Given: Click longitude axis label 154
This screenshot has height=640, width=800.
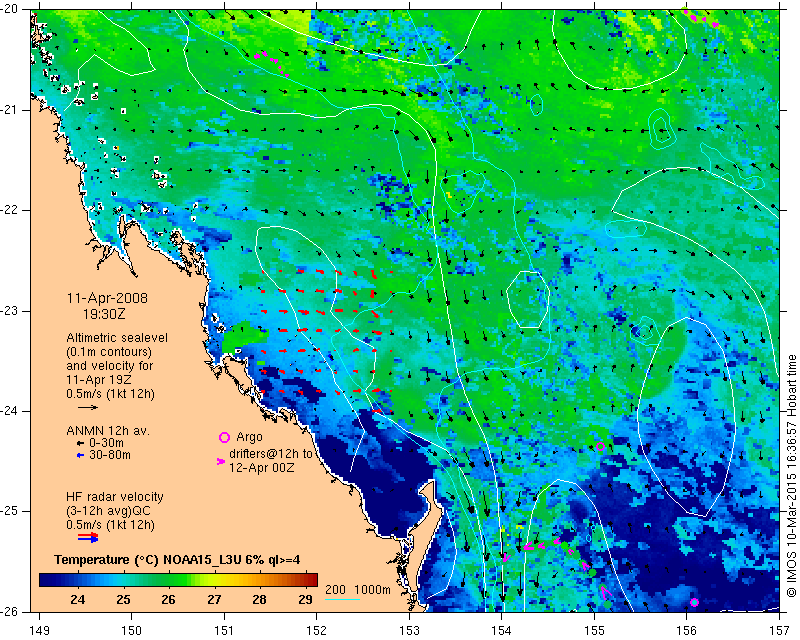Looking at the screenshot, I should click(x=502, y=630).
